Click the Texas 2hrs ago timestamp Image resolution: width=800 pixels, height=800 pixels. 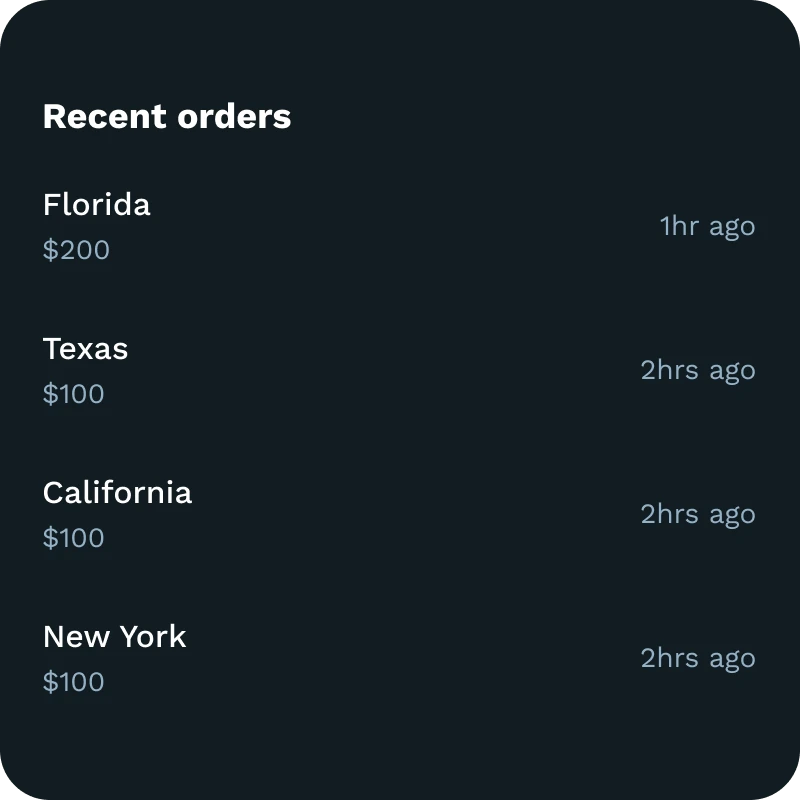point(698,370)
